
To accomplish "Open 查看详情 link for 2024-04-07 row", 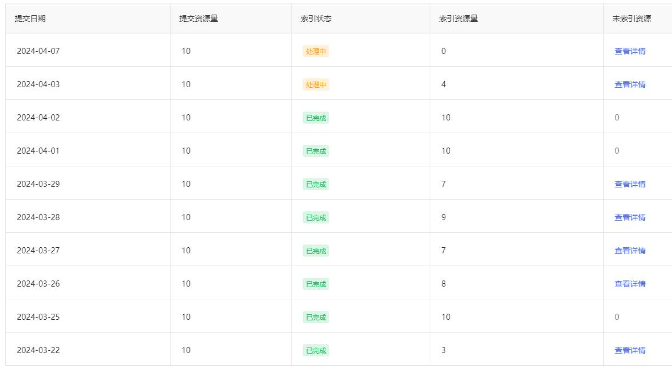I will click(630, 51).
